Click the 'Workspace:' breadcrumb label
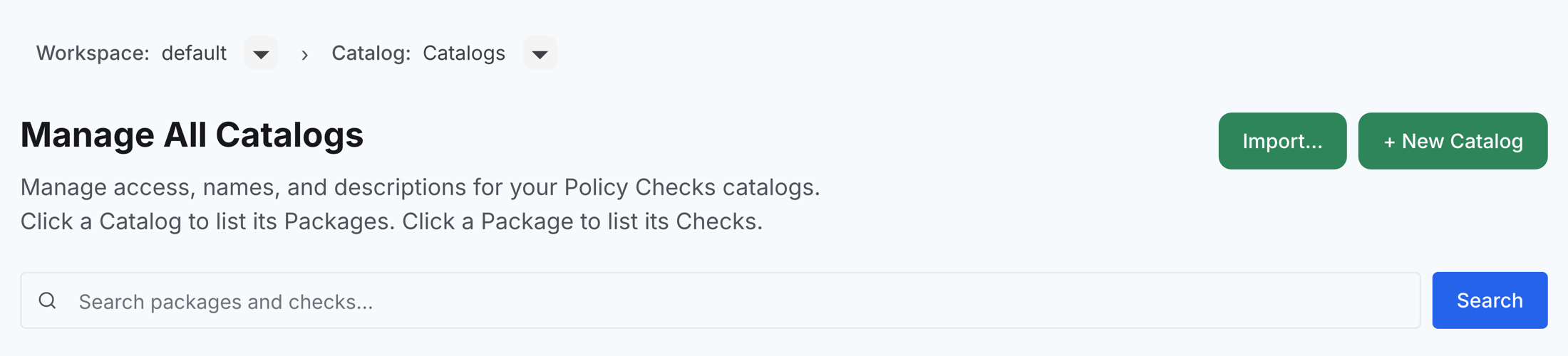 (93, 53)
